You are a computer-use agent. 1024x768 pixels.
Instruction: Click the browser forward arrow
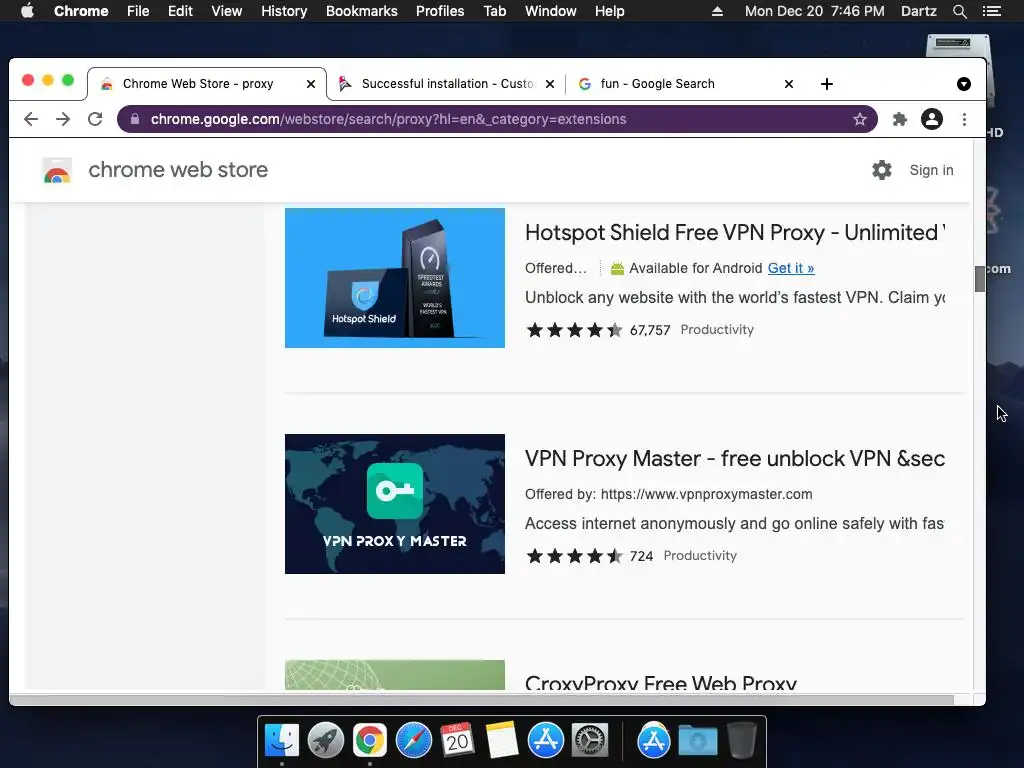[x=63, y=119]
